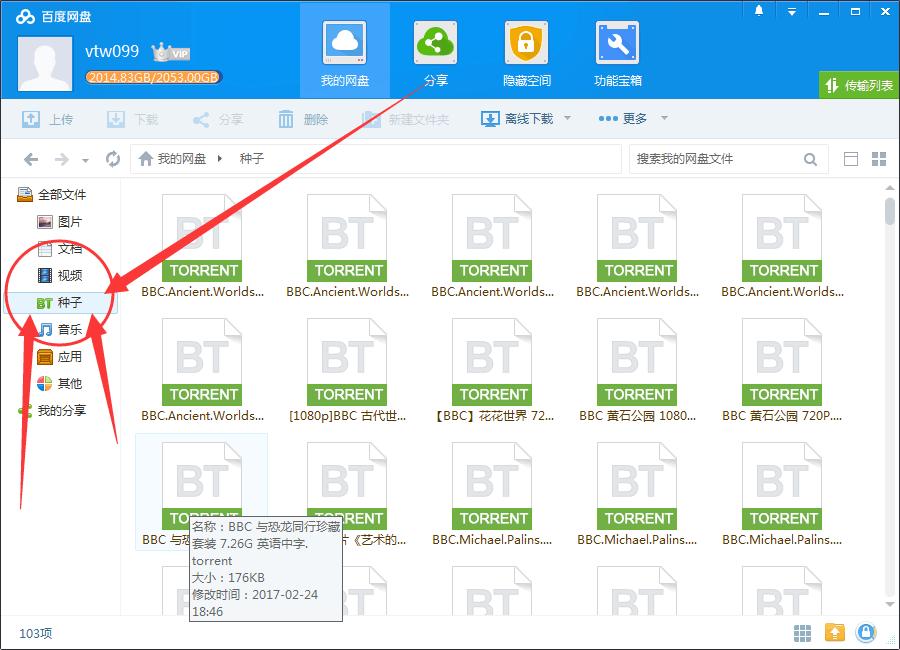
Task: Select the BBC 黄石公园 720P... torrent
Action: pos(782,371)
